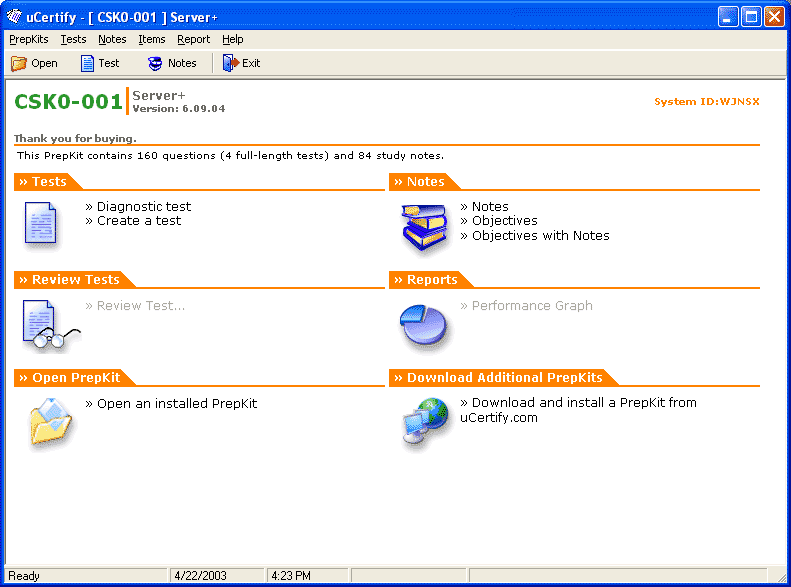Viewport: 791px width, 587px height.
Task: Click the document with glasses Review icon
Action: (x=50, y=325)
